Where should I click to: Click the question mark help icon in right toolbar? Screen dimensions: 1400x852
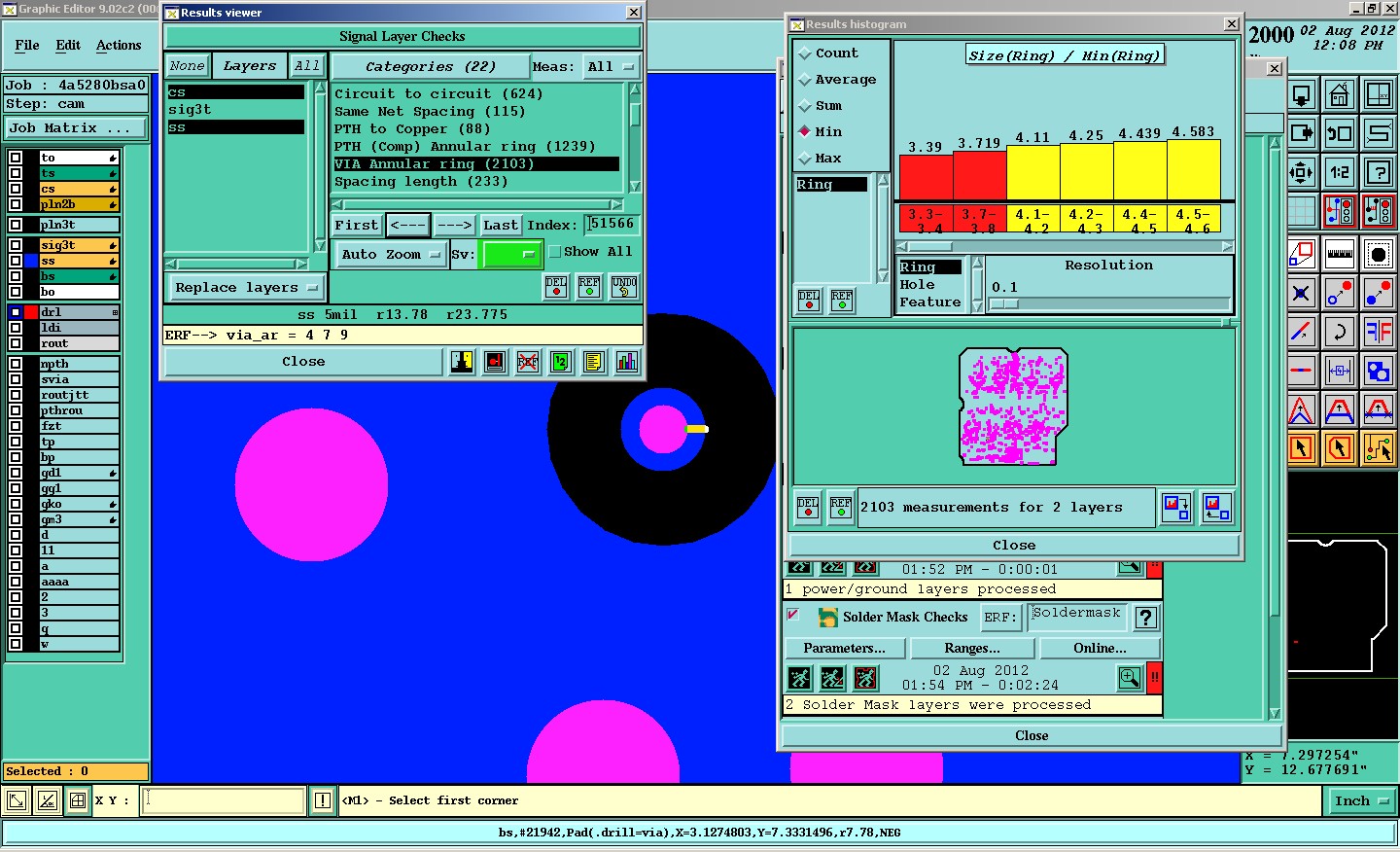(1379, 172)
